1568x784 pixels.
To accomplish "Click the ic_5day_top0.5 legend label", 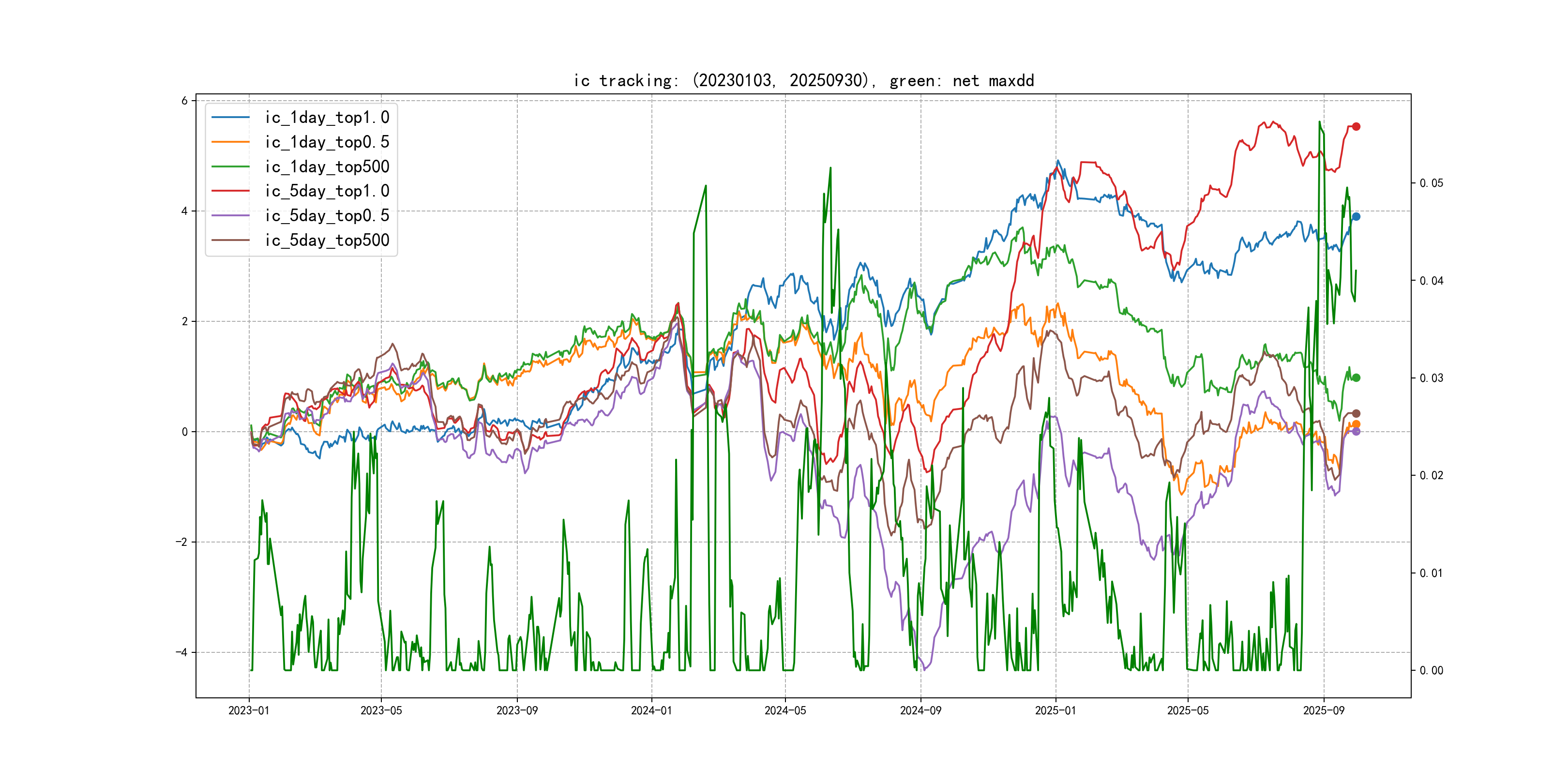I will click(x=327, y=215).
